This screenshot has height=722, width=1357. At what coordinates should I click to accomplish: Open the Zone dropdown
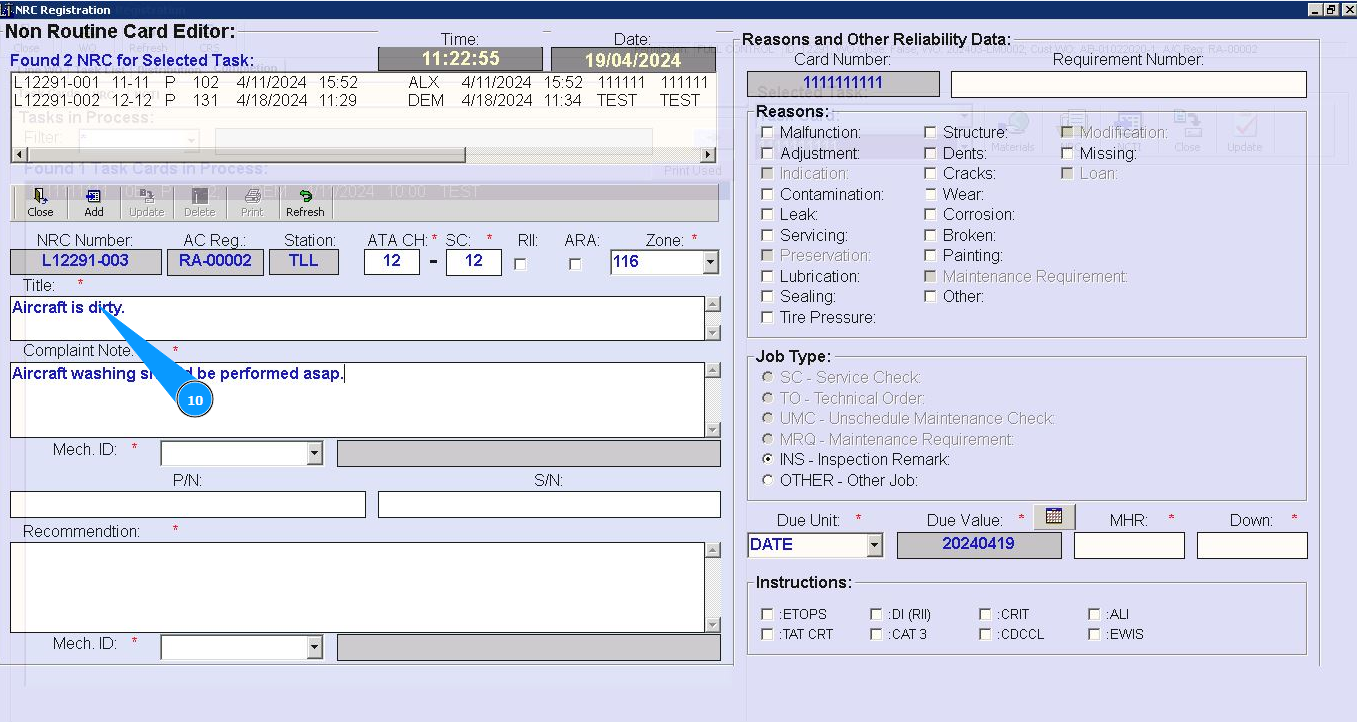point(710,262)
